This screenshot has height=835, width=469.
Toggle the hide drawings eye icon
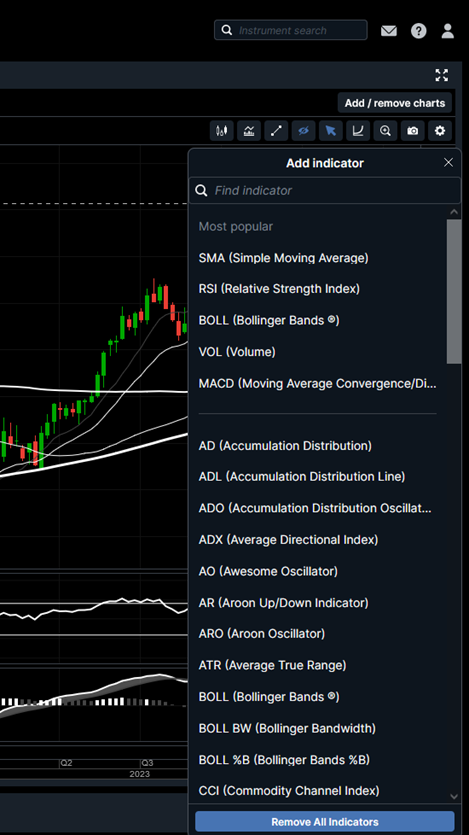[303, 130]
